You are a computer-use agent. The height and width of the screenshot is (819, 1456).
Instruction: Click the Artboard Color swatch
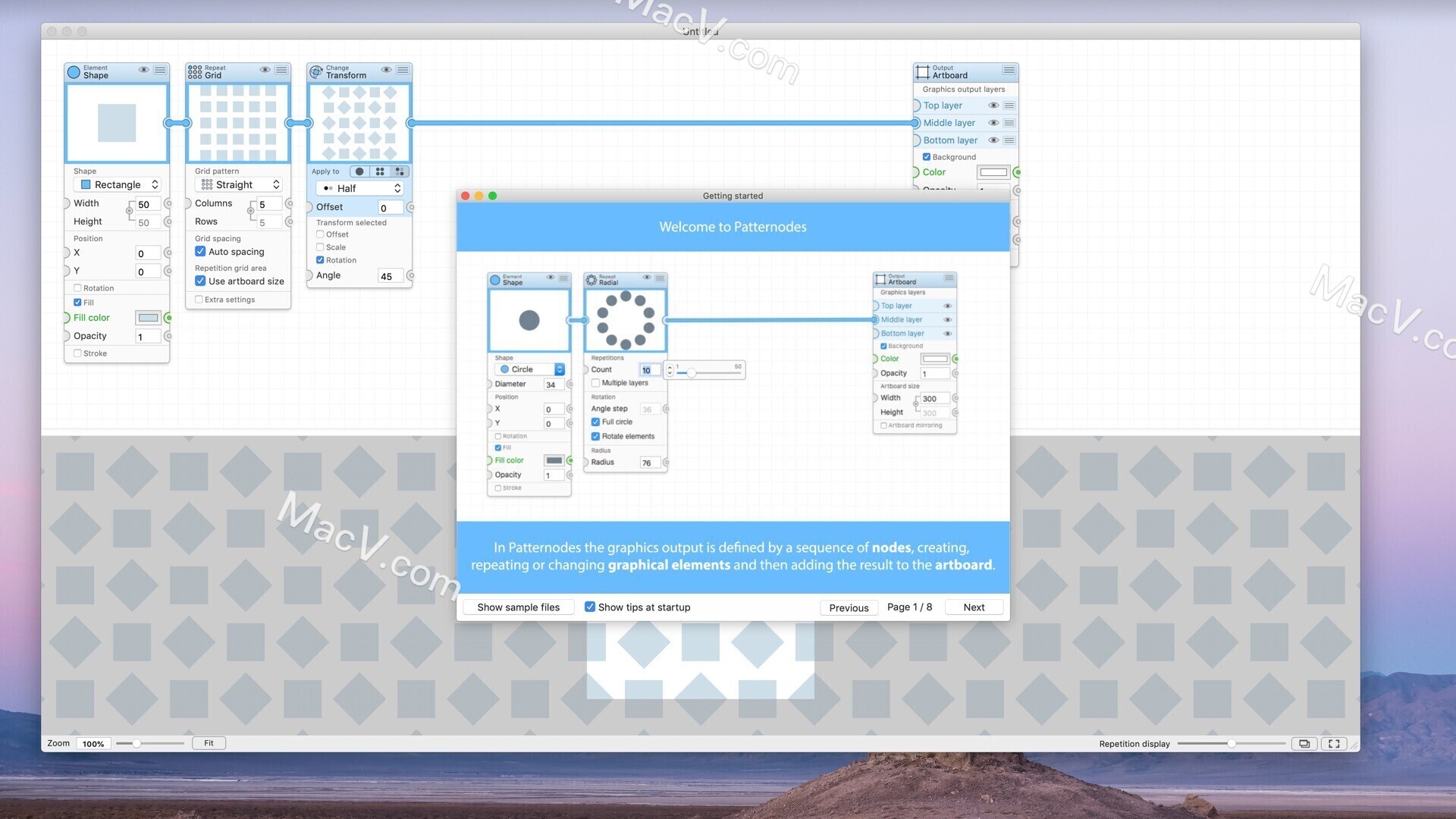pyautogui.click(x=993, y=172)
